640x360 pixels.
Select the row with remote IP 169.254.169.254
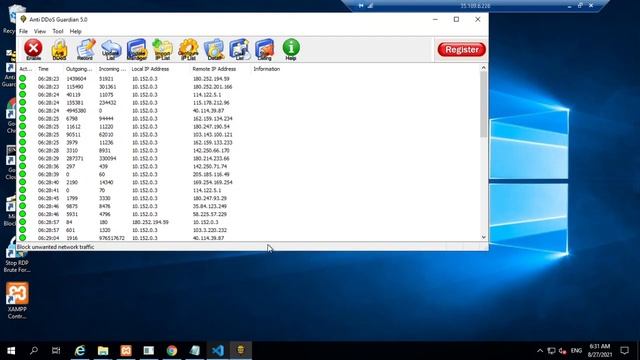[x=249, y=182]
